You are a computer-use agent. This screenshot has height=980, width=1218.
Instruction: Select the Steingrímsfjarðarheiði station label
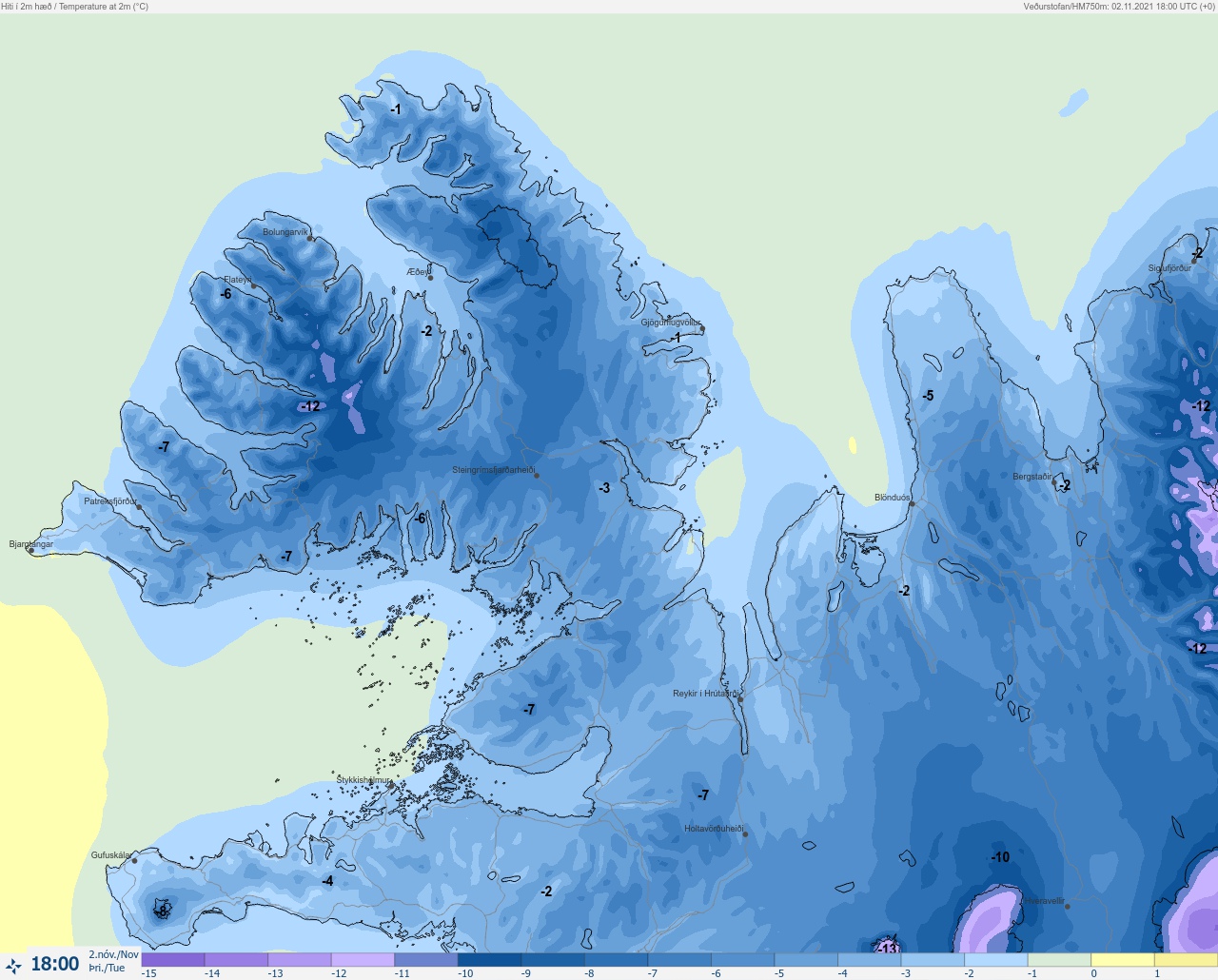coord(492,470)
